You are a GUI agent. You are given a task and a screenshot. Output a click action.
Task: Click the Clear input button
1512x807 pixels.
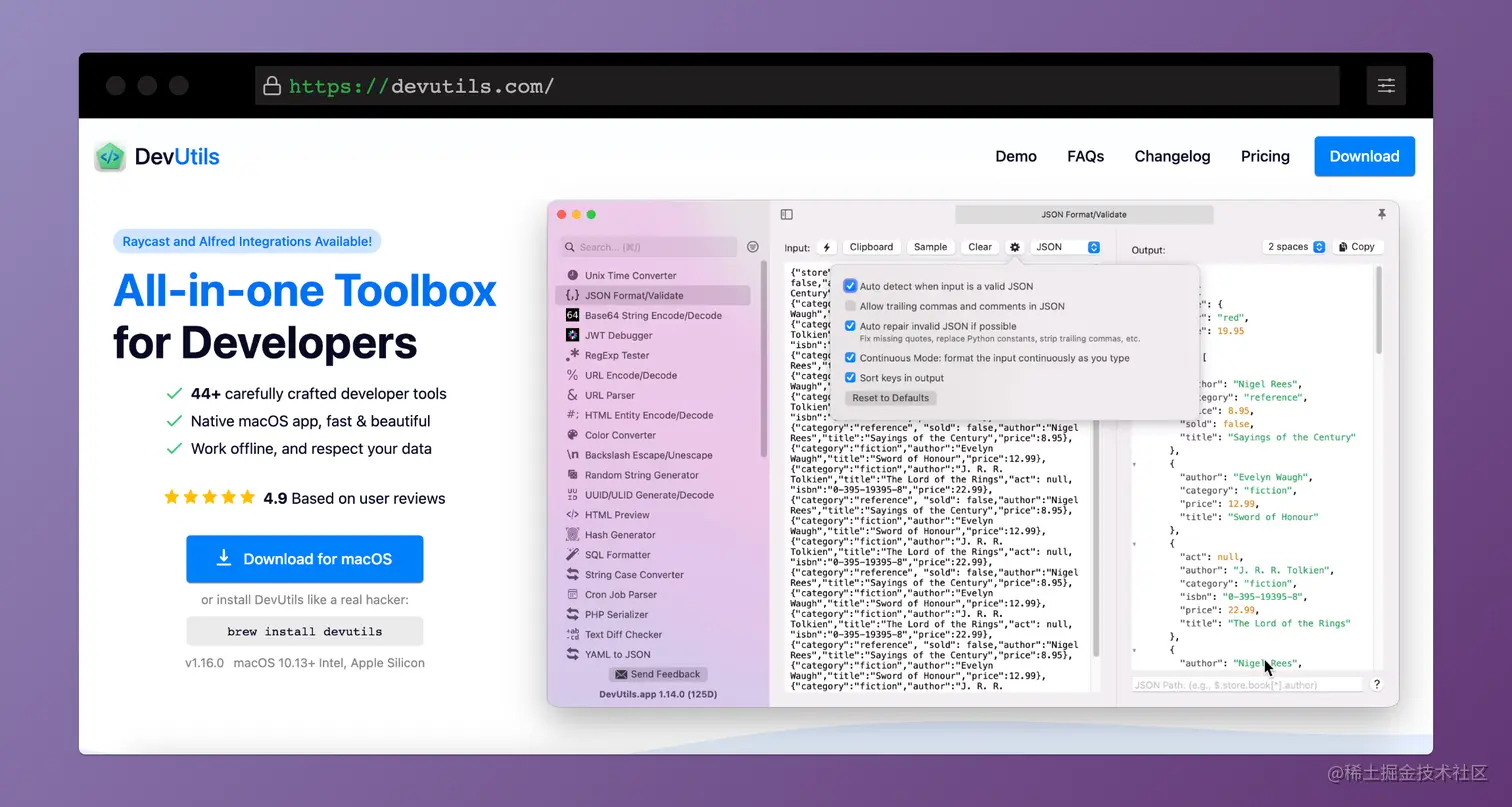click(x=980, y=247)
